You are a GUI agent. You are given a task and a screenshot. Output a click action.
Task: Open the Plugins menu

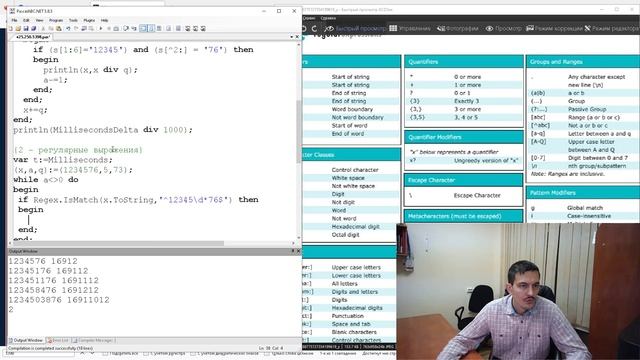(89, 20)
